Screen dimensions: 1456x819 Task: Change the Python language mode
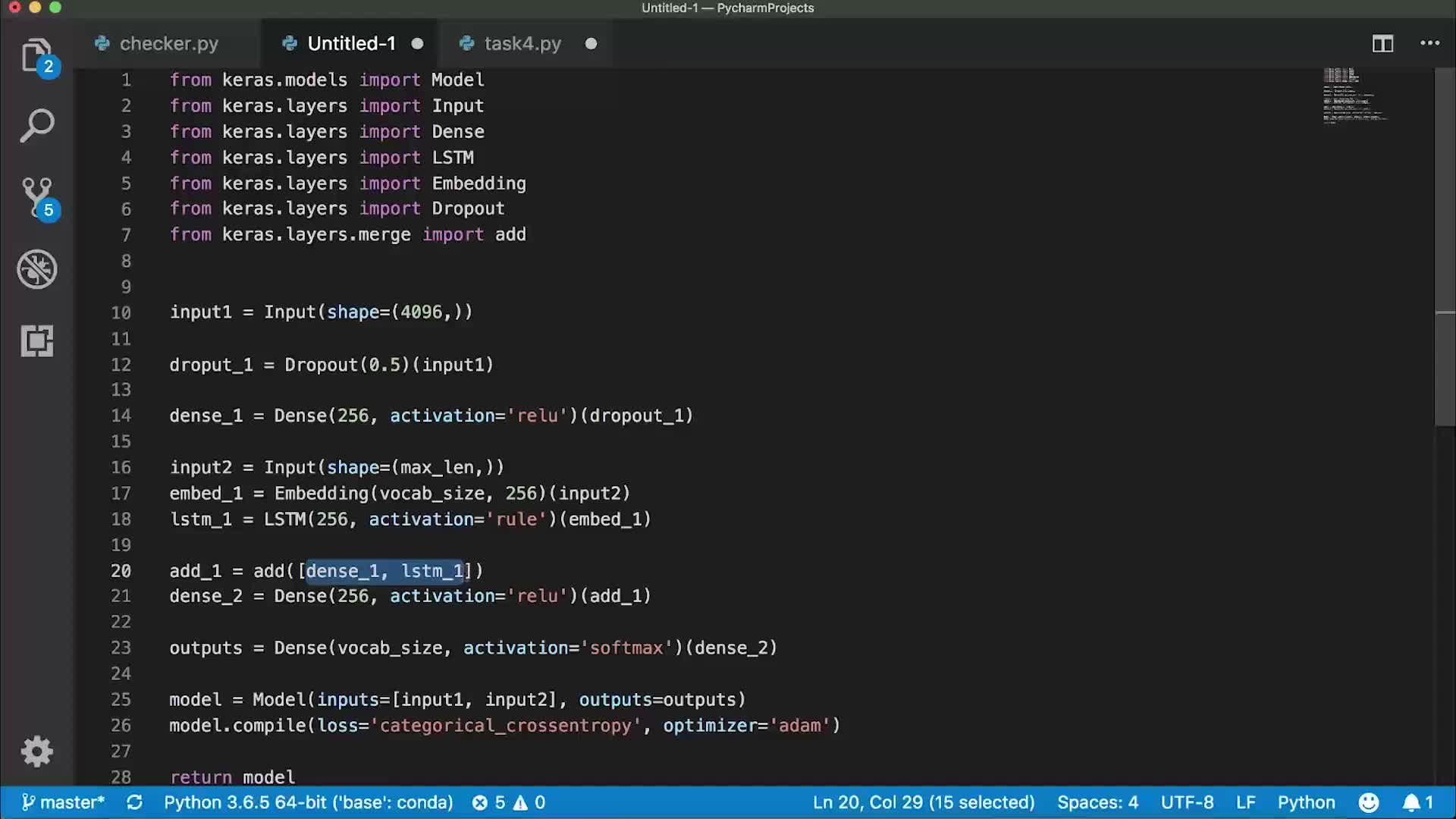pyautogui.click(x=1306, y=802)
